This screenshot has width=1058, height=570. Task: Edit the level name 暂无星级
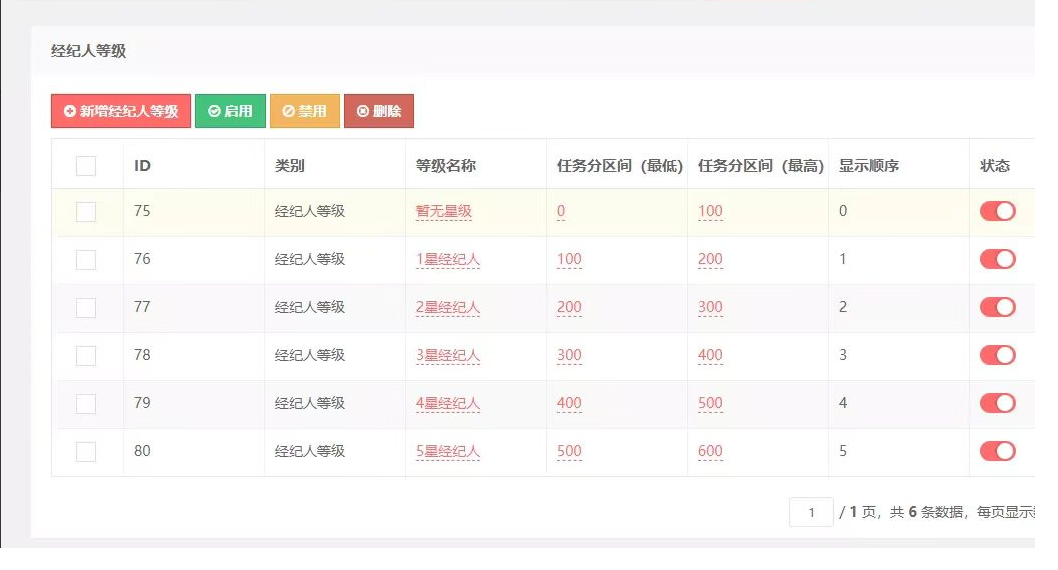pyautogui.click(x=443, y=211)
